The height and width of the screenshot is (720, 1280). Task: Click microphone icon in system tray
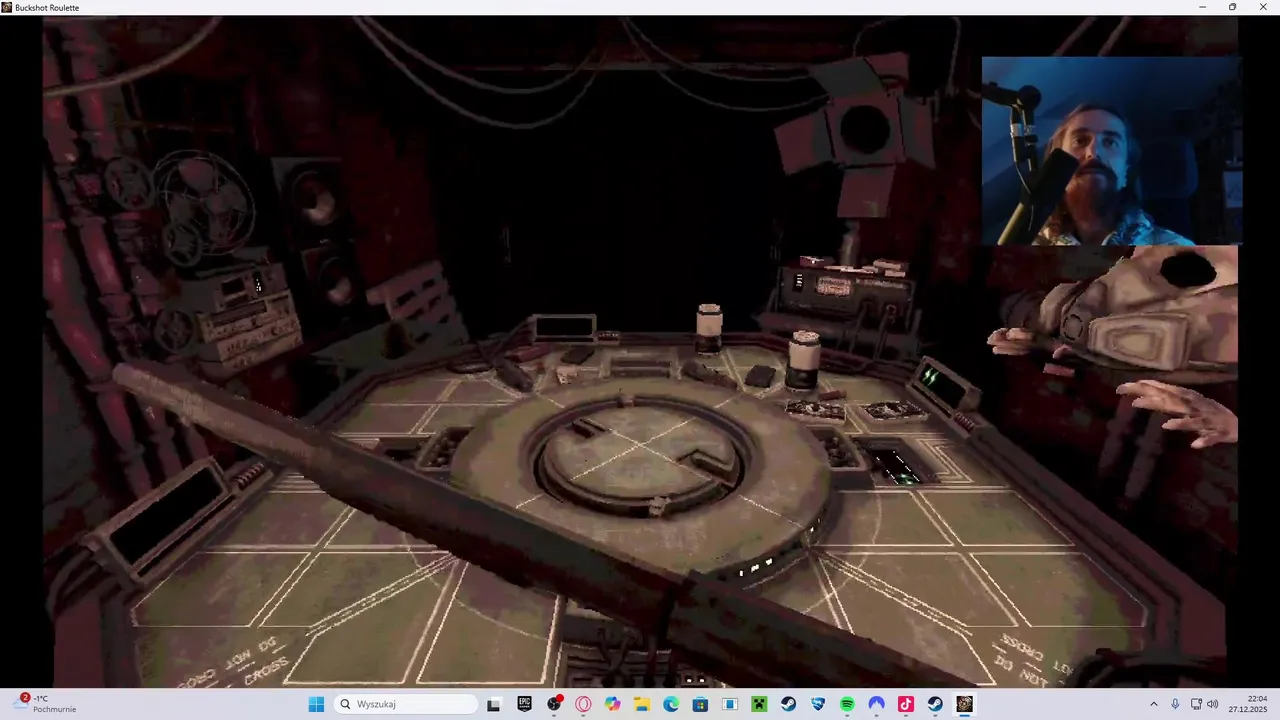point(1175,704)
